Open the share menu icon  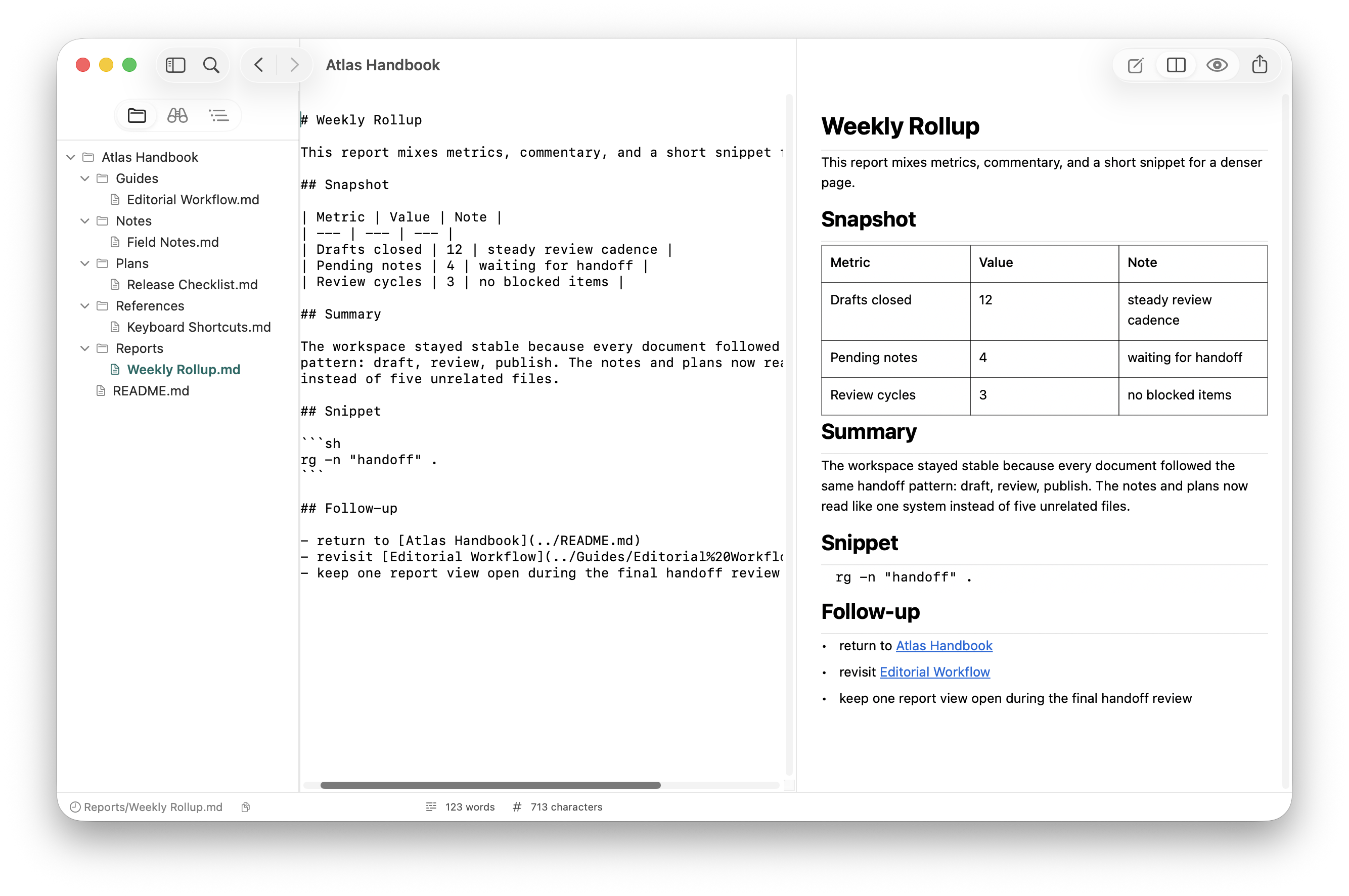click(1260, 65)
